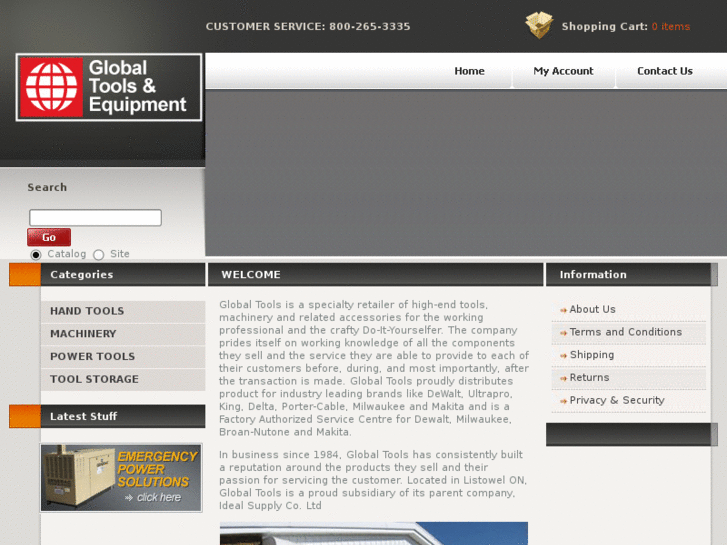
Task: Click the Site label text
Action: (120, 254)
